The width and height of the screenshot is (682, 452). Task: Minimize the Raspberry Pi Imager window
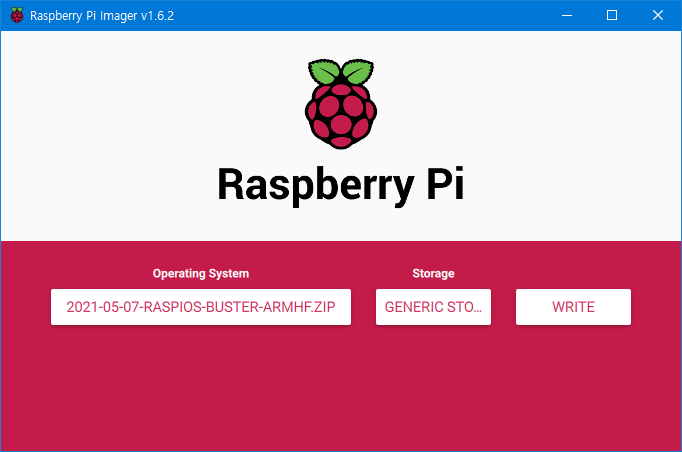567,15
